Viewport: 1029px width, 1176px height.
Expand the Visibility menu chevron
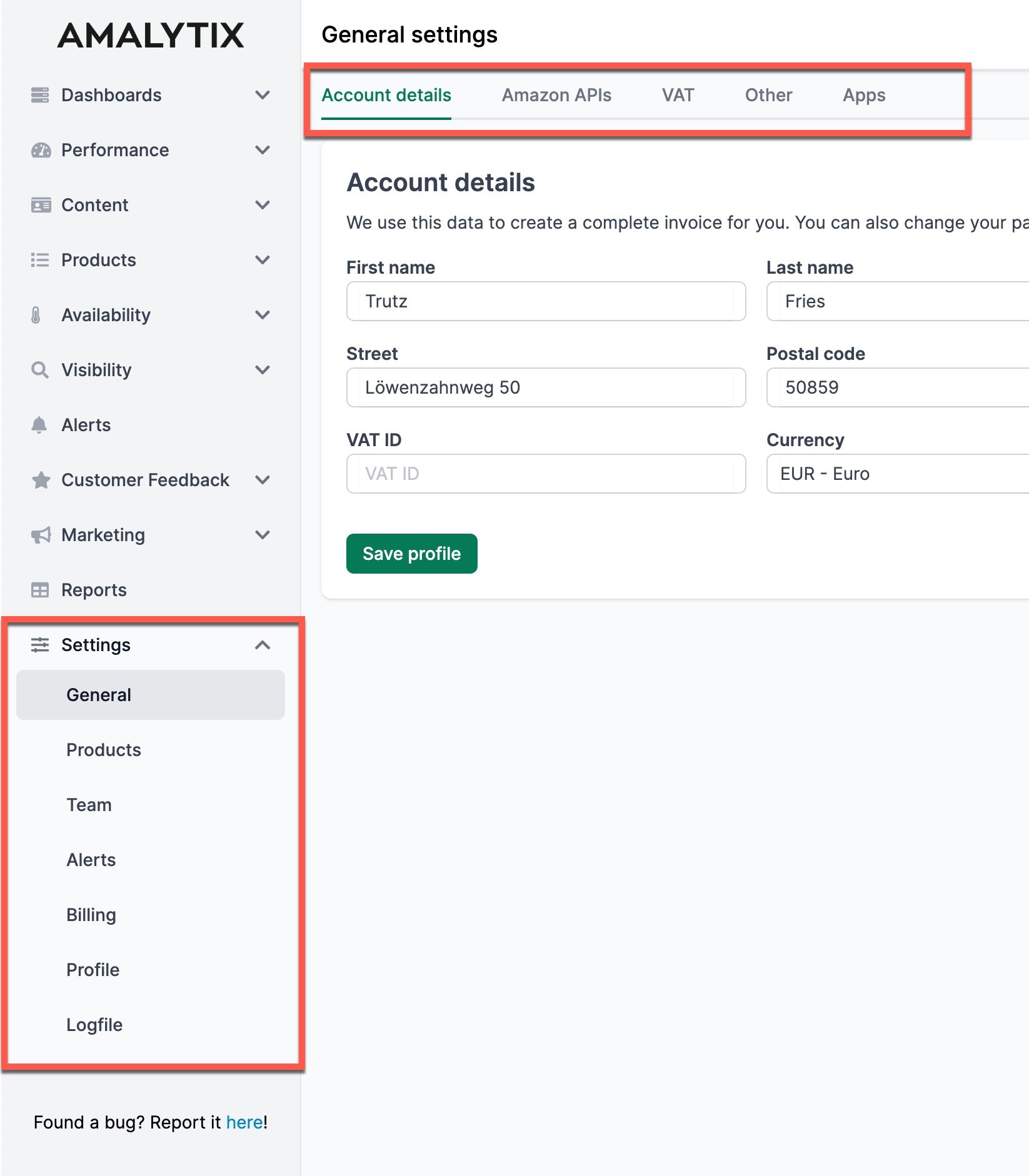coord(263,370)
